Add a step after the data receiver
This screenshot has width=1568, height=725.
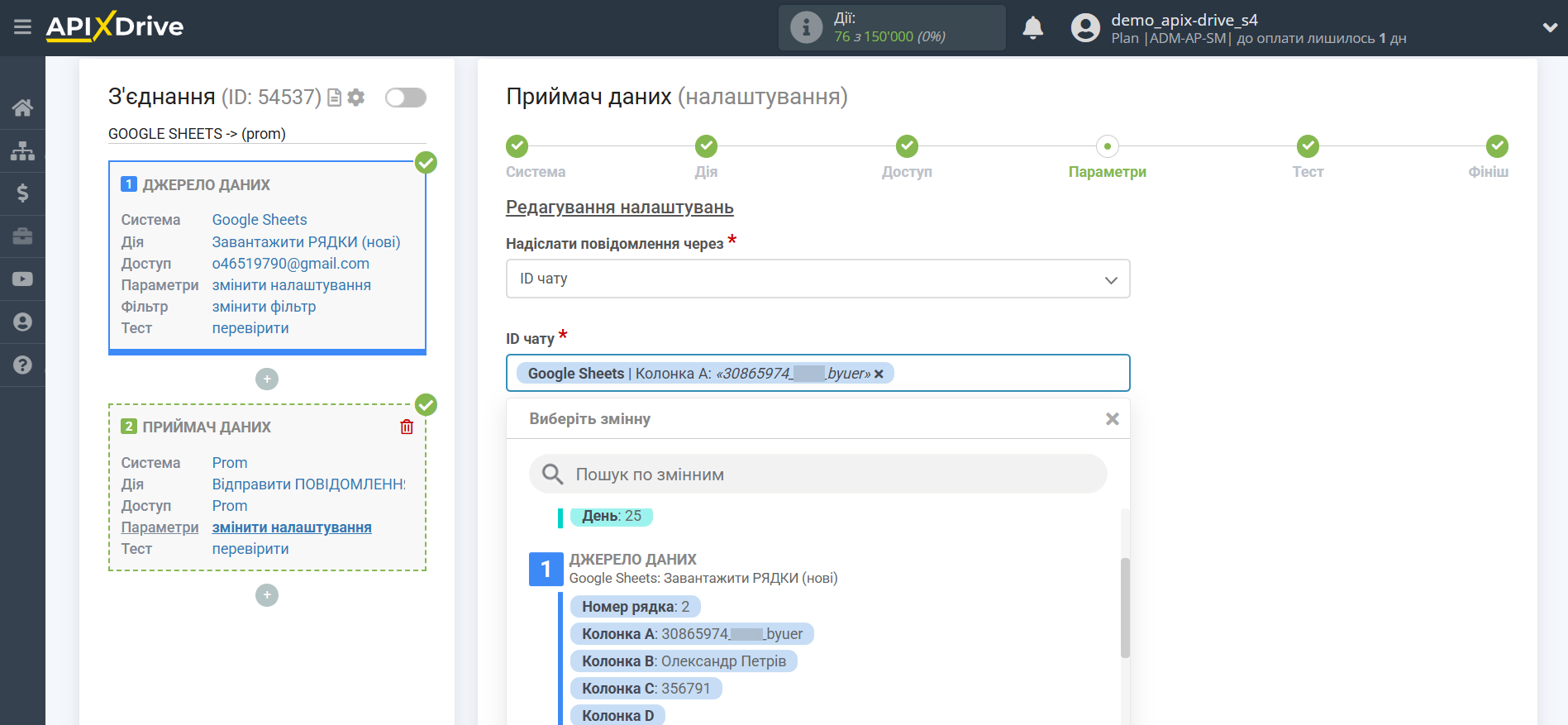[267, 595]
